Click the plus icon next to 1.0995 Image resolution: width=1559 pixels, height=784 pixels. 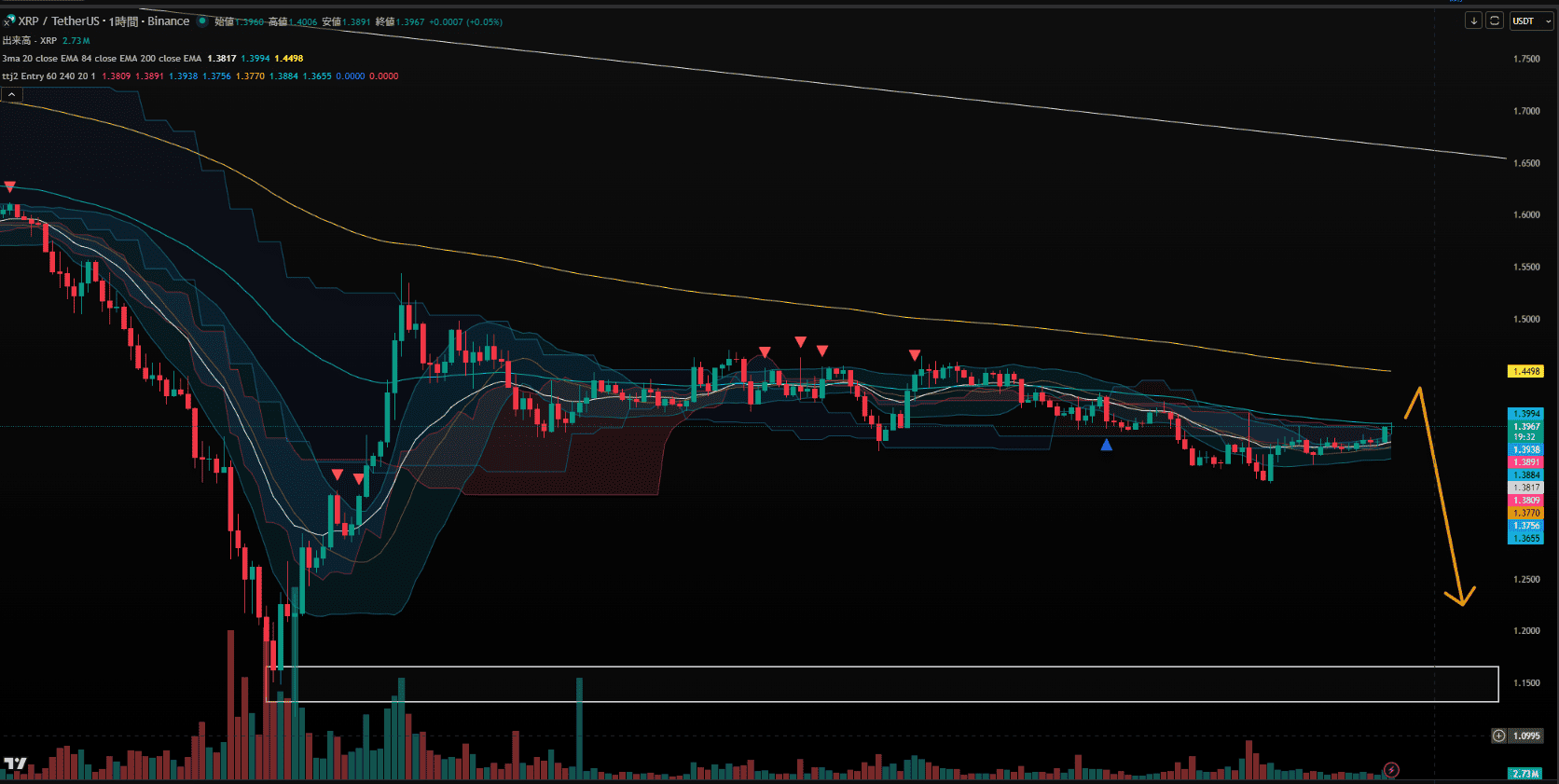point(1498,736)
